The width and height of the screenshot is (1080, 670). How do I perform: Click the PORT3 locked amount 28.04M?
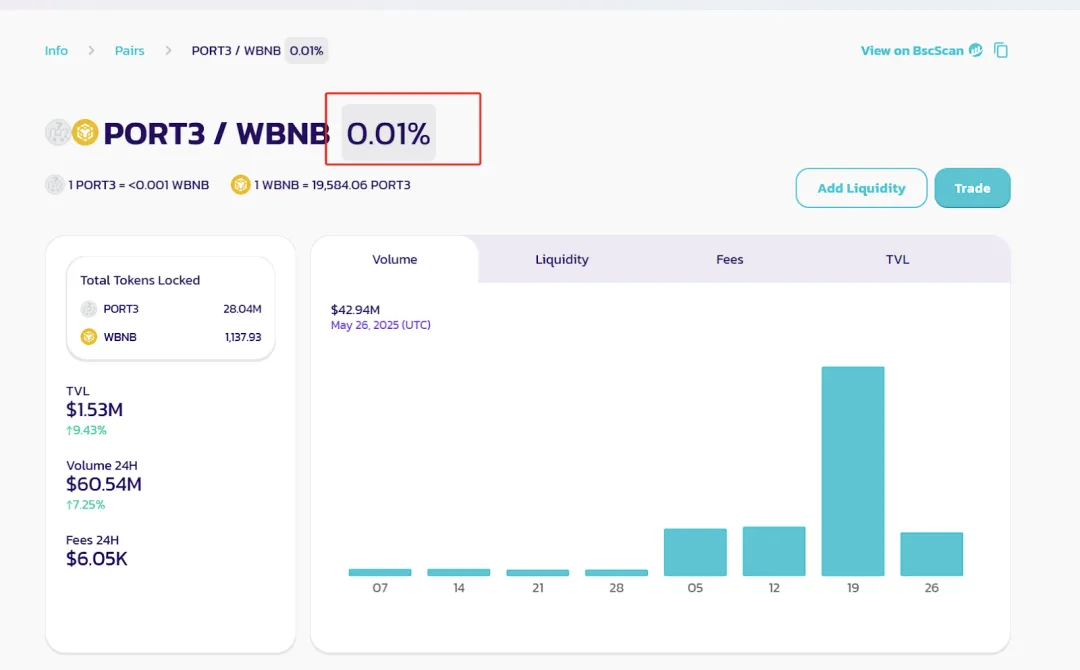pyautogui.click(x=242, y=308)
